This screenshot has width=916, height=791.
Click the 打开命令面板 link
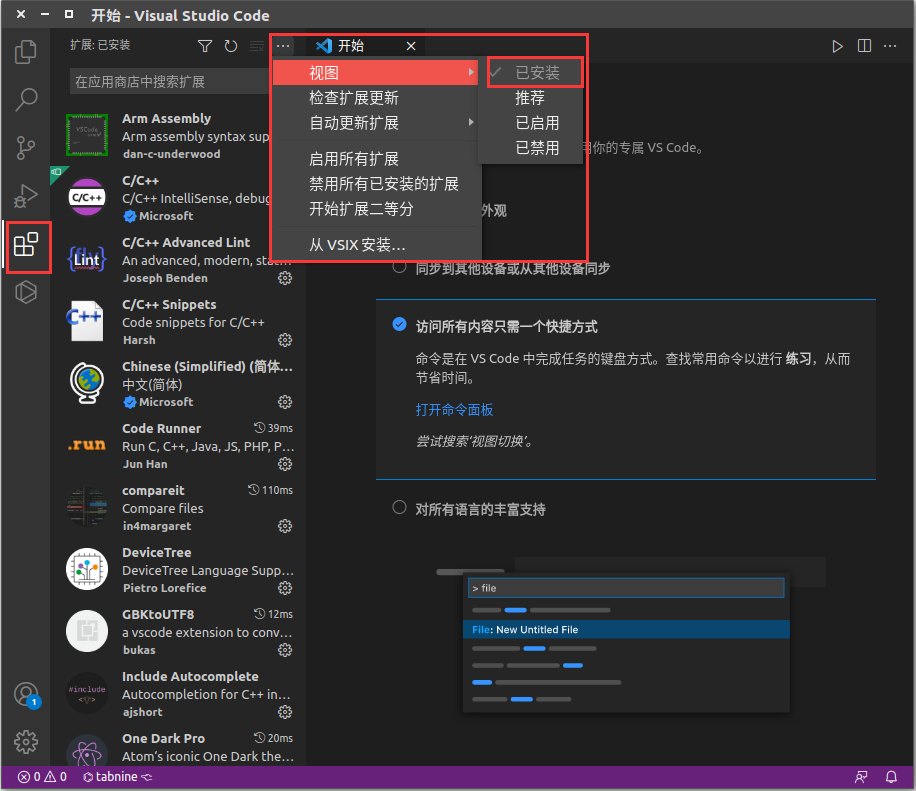454,410
